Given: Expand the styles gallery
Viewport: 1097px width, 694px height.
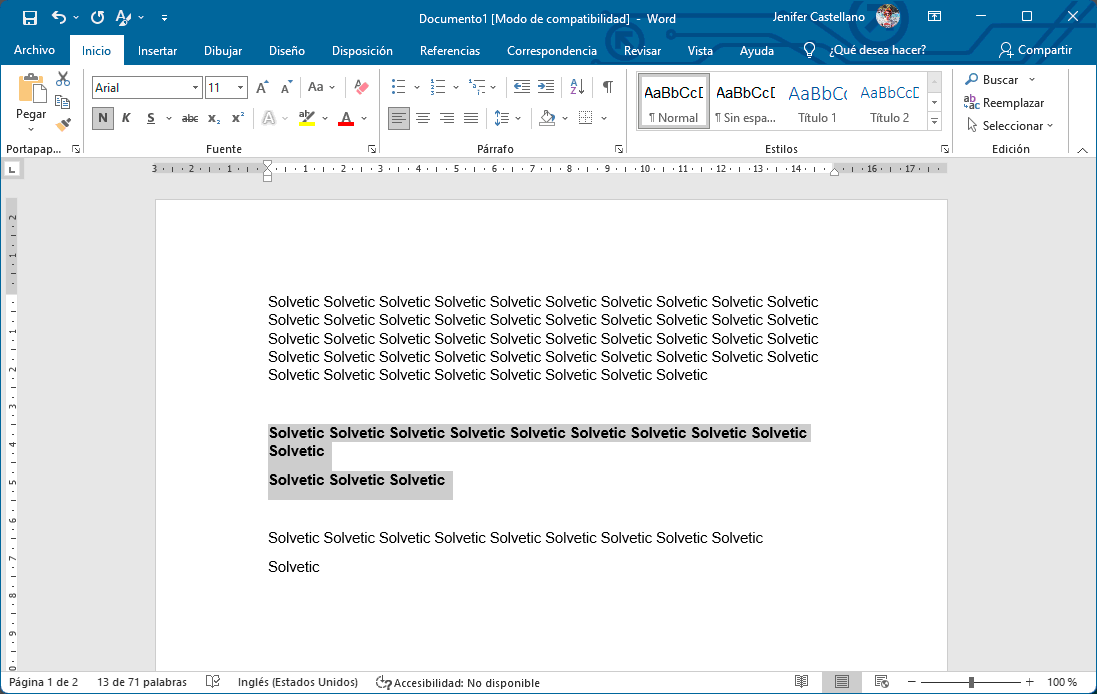Looking at the screenshot, I should (934, 122).
